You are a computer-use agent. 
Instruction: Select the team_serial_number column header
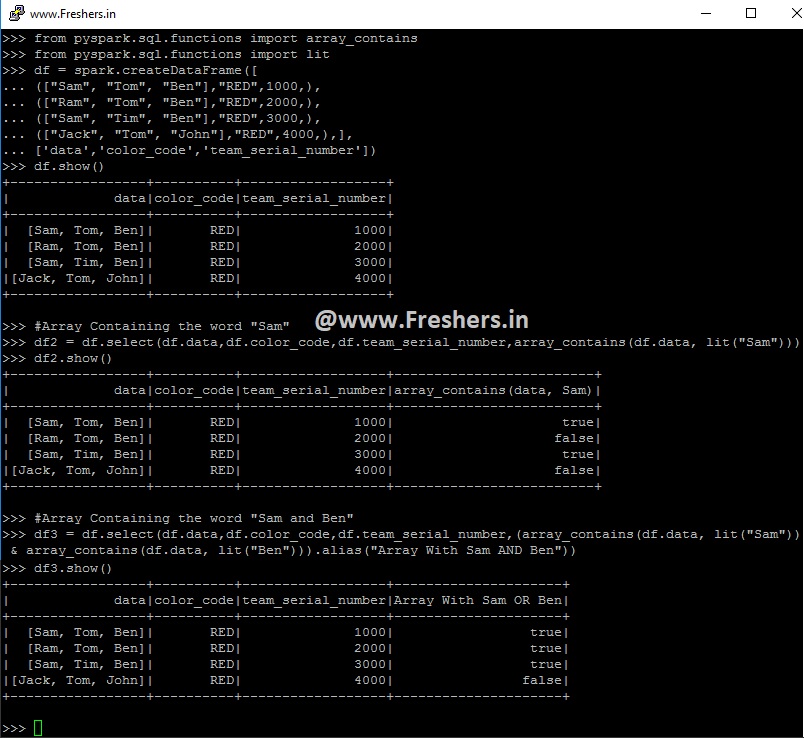pos(317,198)
